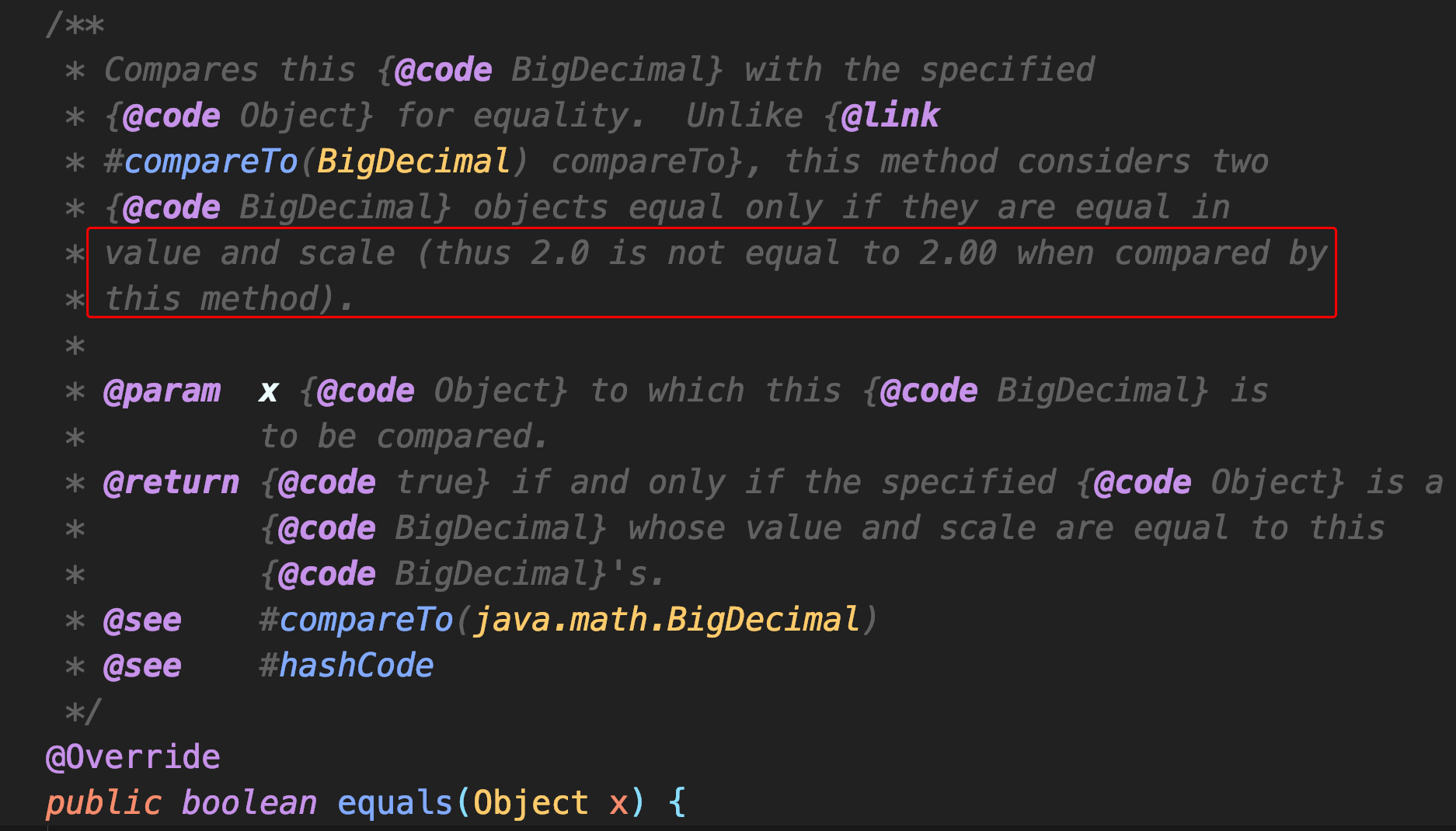Image resolution: width=1456 pixels, height=831 pixels.
Task: Click the @param tag
Action: [x=162, y=391]
